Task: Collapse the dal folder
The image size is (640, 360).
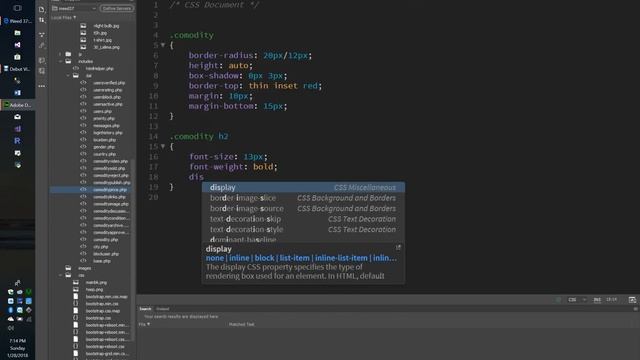Action: click(68, 76)
